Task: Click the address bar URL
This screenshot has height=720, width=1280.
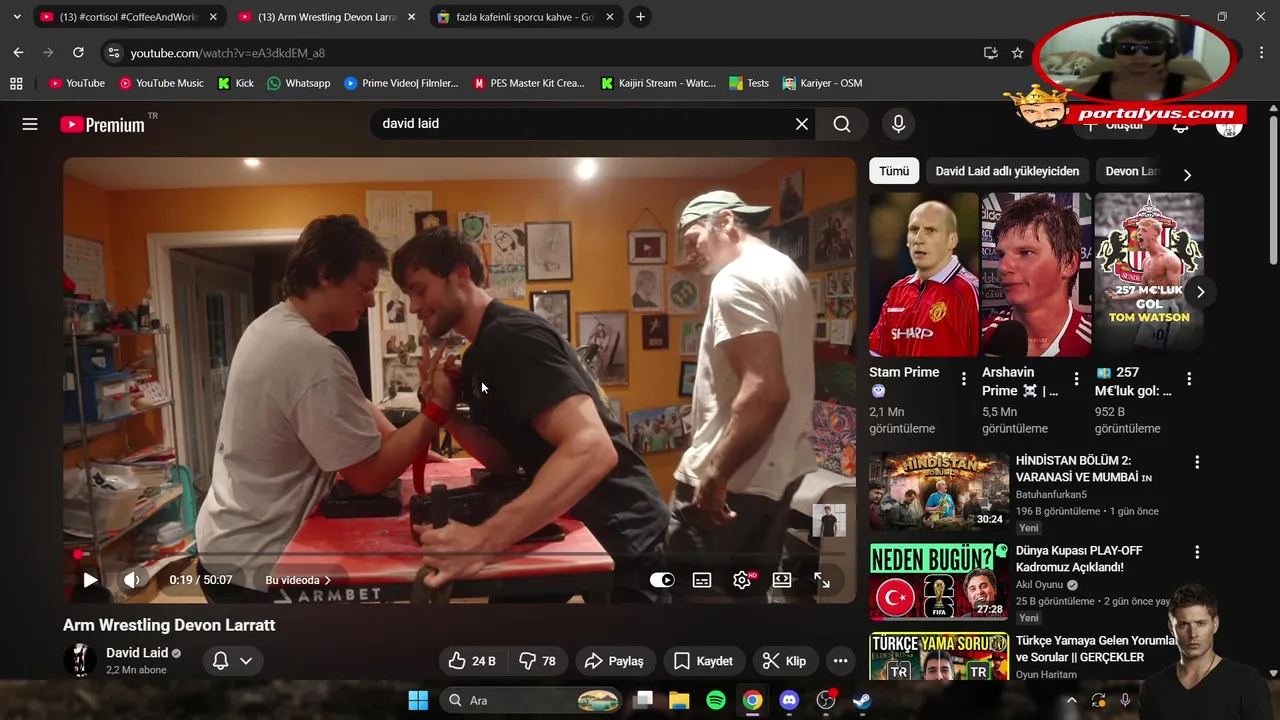Action: pyautogui.click(x=228, y=53)
